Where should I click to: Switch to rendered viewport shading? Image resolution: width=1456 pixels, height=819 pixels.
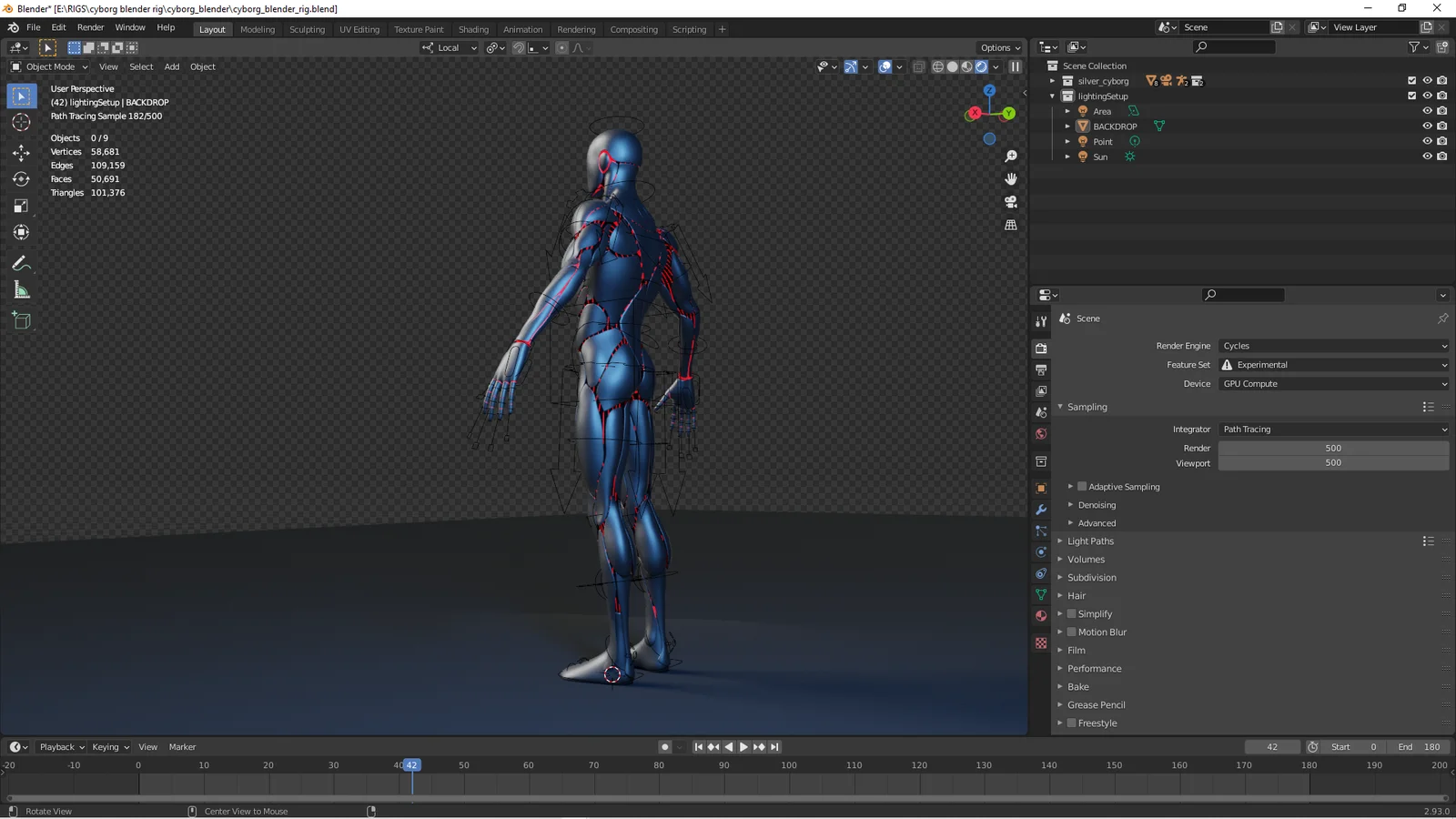tap(982, 66)
